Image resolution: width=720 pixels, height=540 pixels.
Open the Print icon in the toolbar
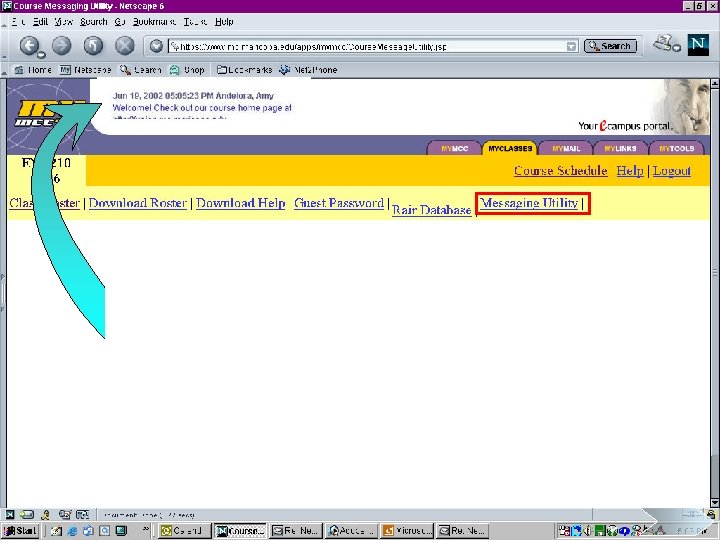pyautogui.click(x=663, y=43)
